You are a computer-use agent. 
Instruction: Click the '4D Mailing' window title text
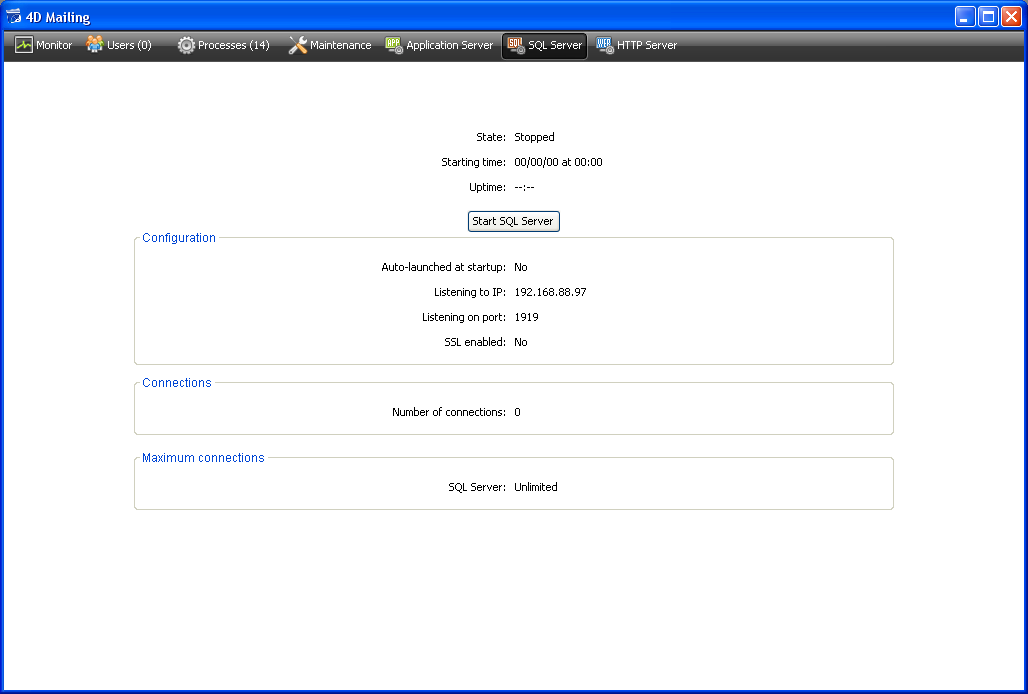tap(58, 17)
